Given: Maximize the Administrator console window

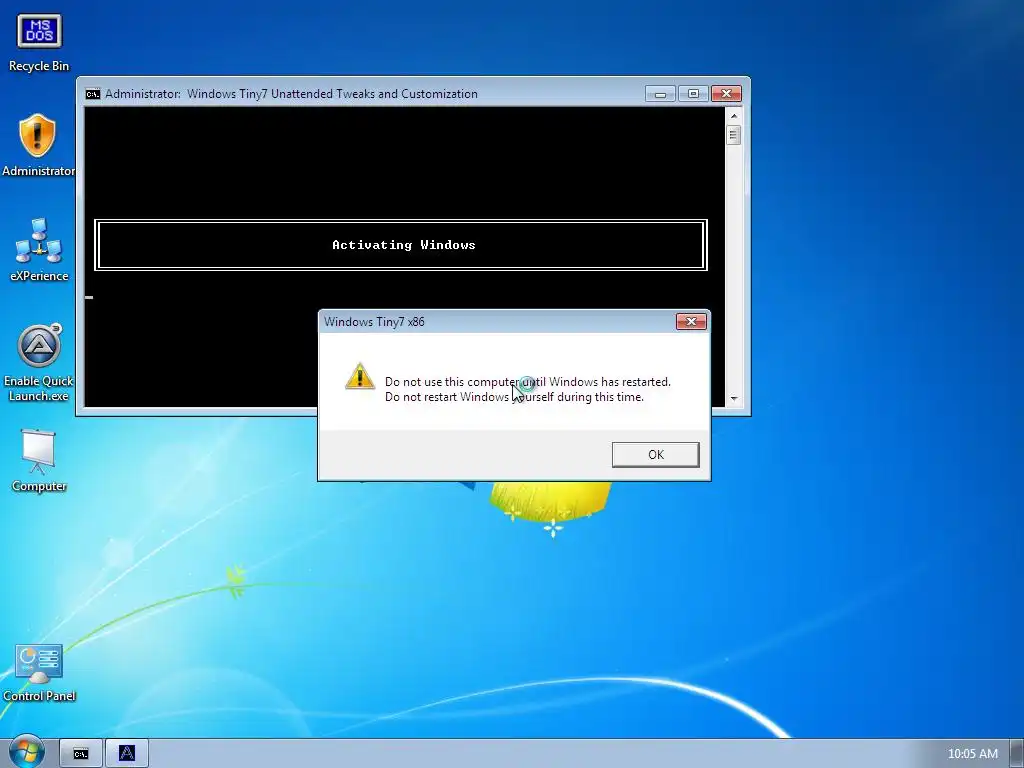Looking at the screenshot, I should click(693, 94).
